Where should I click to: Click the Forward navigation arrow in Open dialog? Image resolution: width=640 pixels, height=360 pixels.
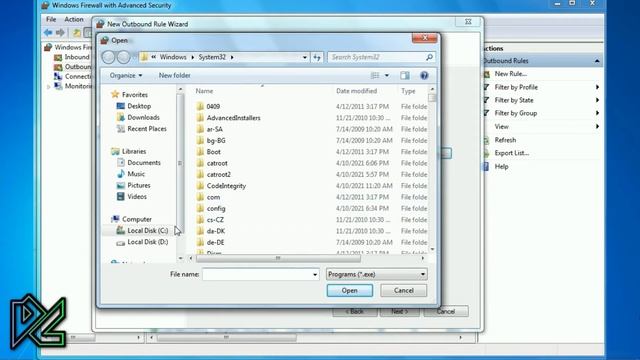tap(123, 57)
